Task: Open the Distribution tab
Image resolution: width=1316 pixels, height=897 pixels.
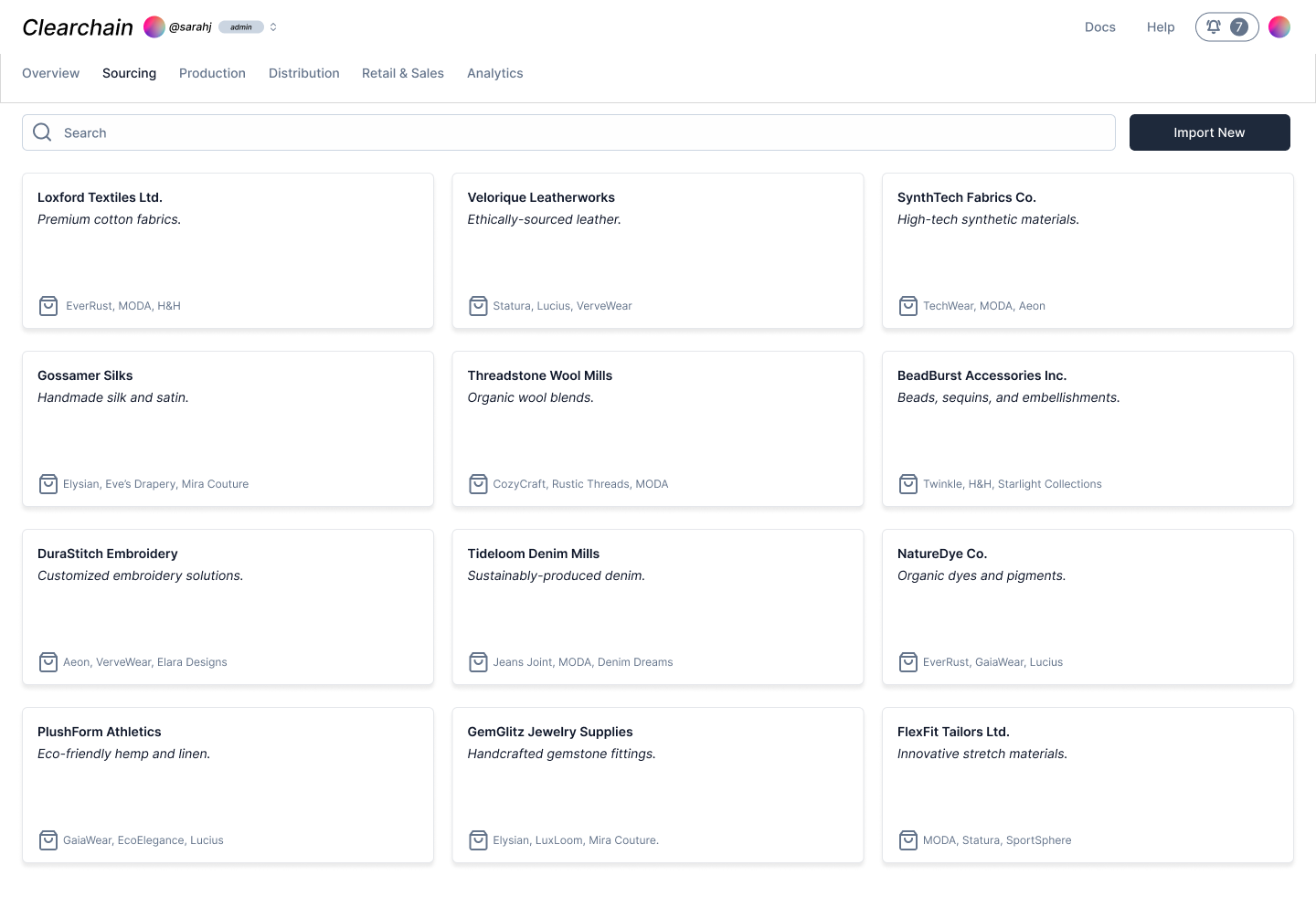Action: pos(303,73)
